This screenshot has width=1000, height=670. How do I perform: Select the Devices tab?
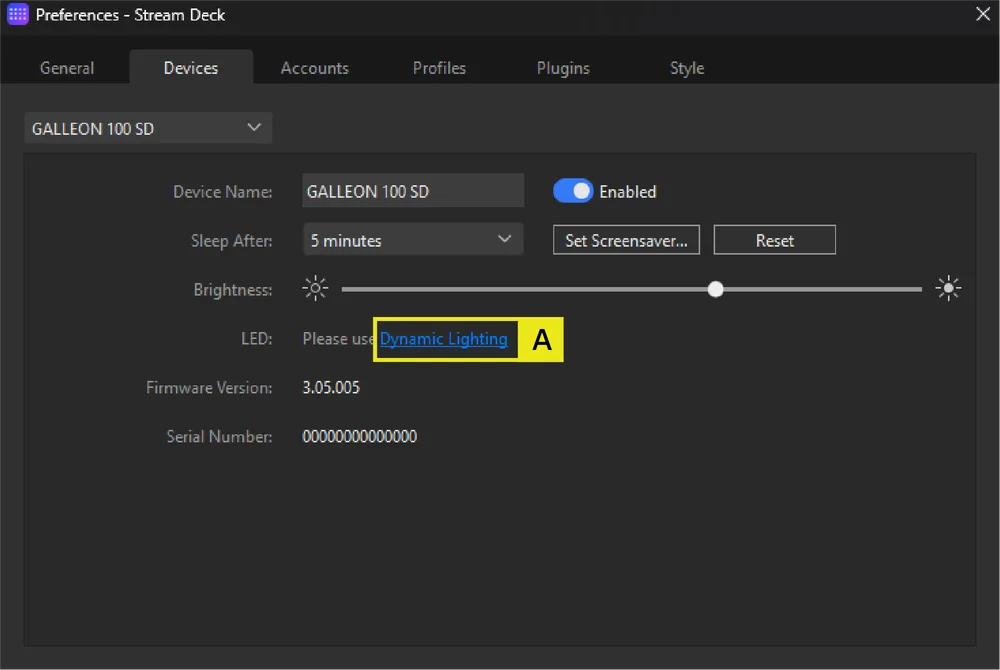click(191, 68)
